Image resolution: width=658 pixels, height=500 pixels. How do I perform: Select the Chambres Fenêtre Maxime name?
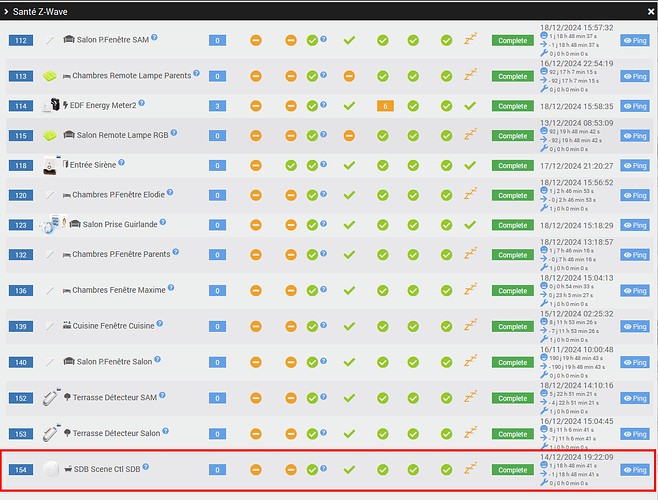tap(119, 291)
